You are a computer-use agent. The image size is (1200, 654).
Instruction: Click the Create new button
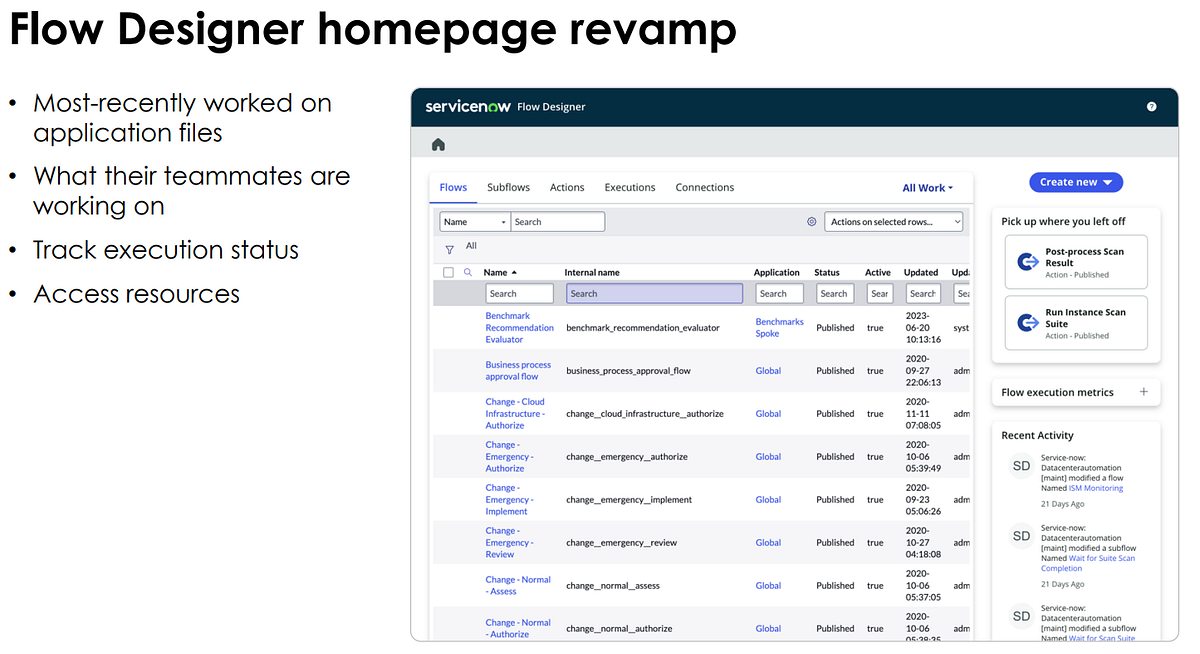point(1076,182)
